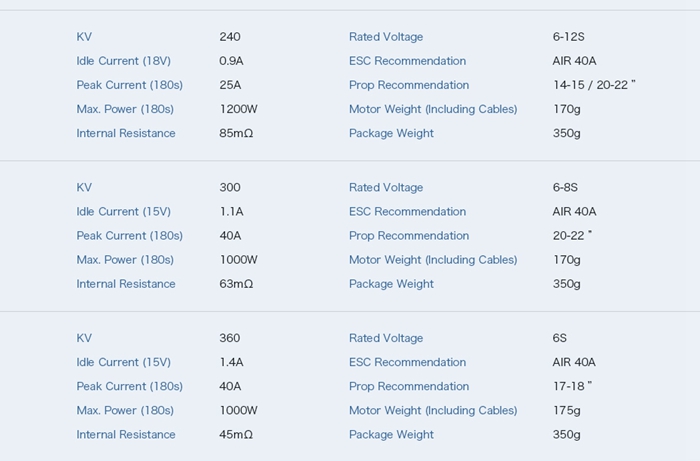Click the 1.1A idle current value
The image size is (700, 461).
pyautogui.click(x=231, y=212)
